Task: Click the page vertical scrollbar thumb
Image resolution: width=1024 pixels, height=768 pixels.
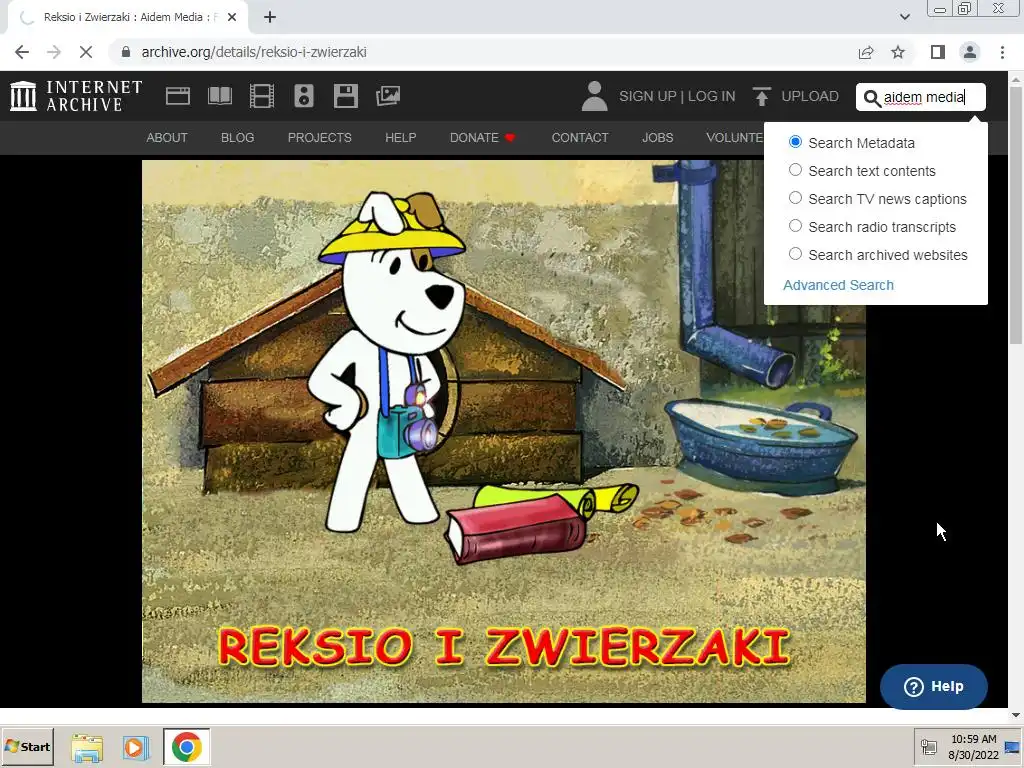Action: click(x=1016, y=214)
